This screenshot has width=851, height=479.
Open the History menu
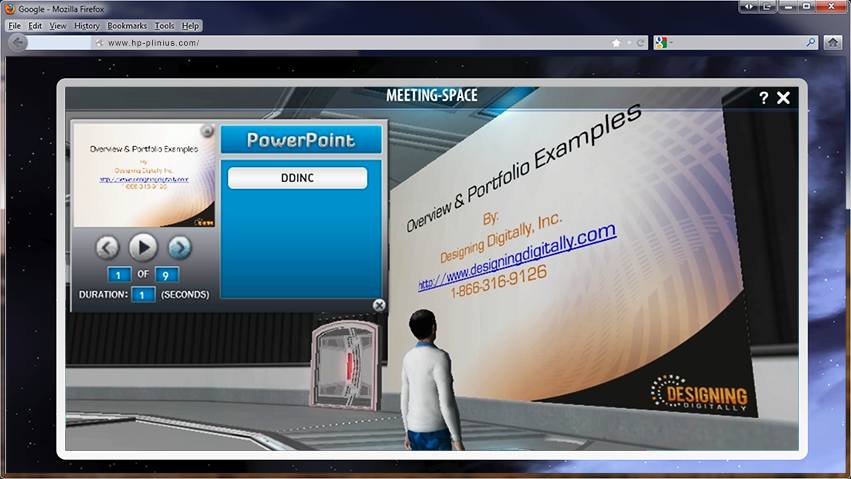point(87,25)
